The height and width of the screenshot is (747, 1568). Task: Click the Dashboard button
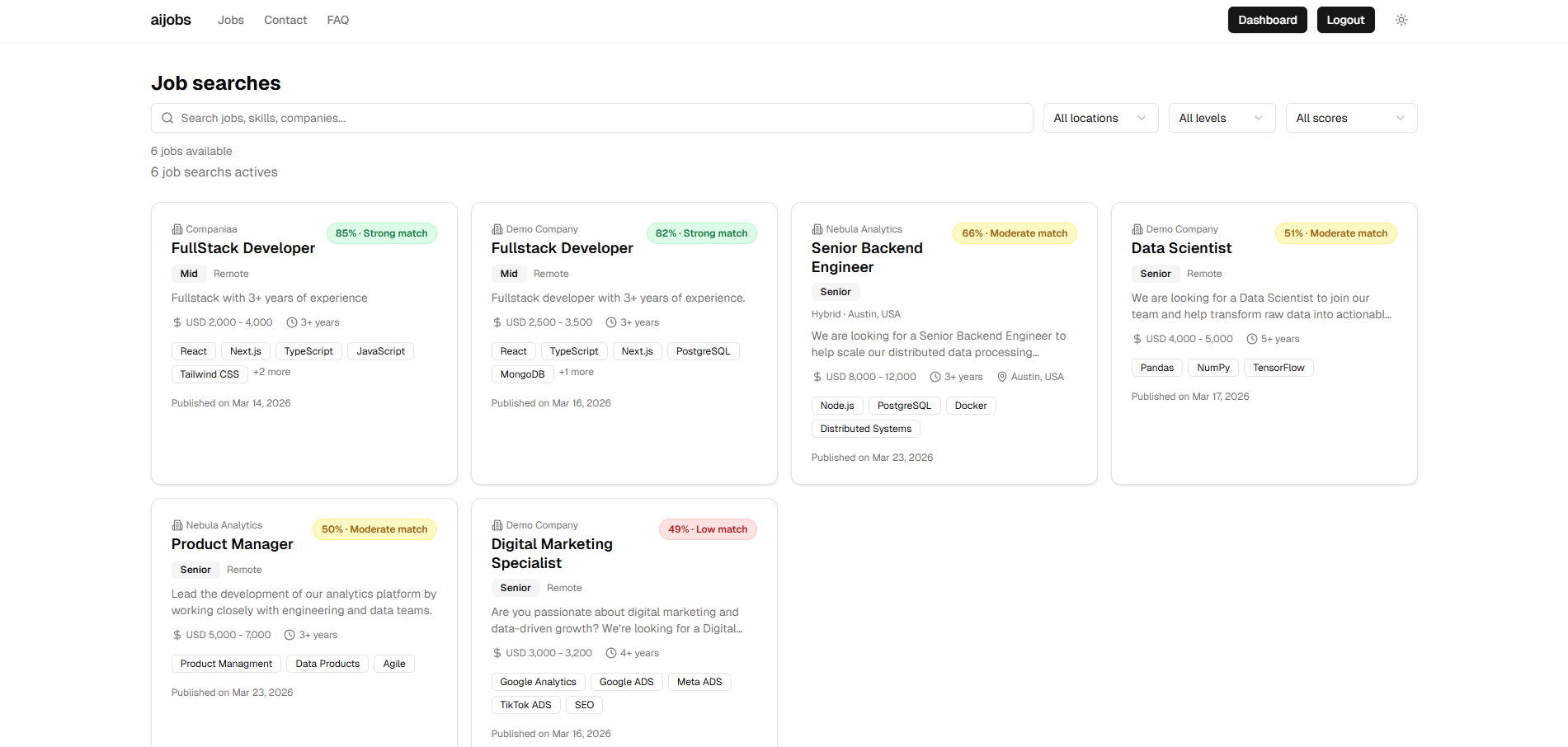[x=1267, y=20]
